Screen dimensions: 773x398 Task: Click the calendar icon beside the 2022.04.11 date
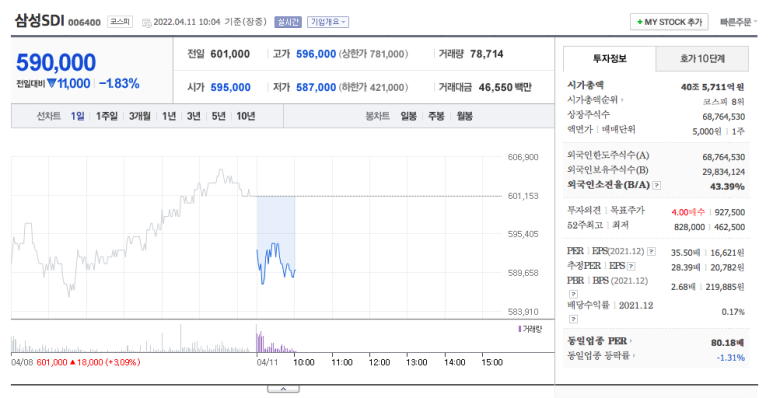pyautogui.click(x=146, y=23)
